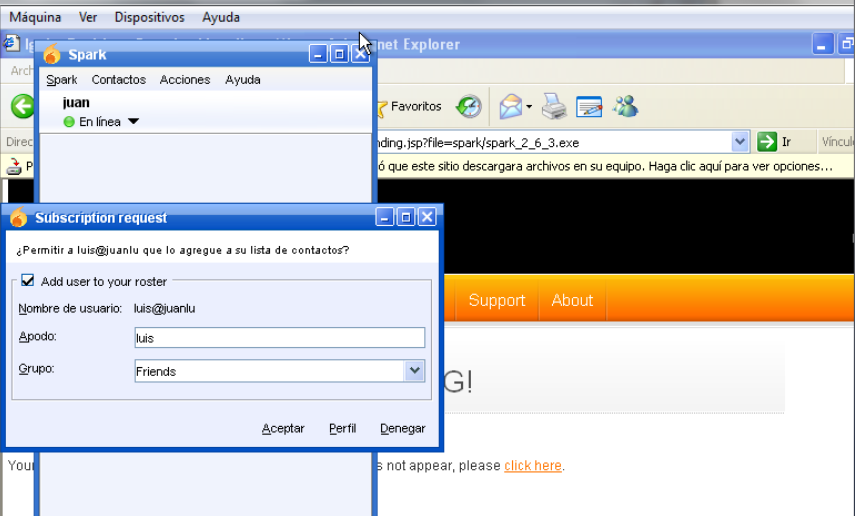Screen dimensions: 855x516
Task: Open the Contactos menu in Spark
Action: tap(118, 80)
